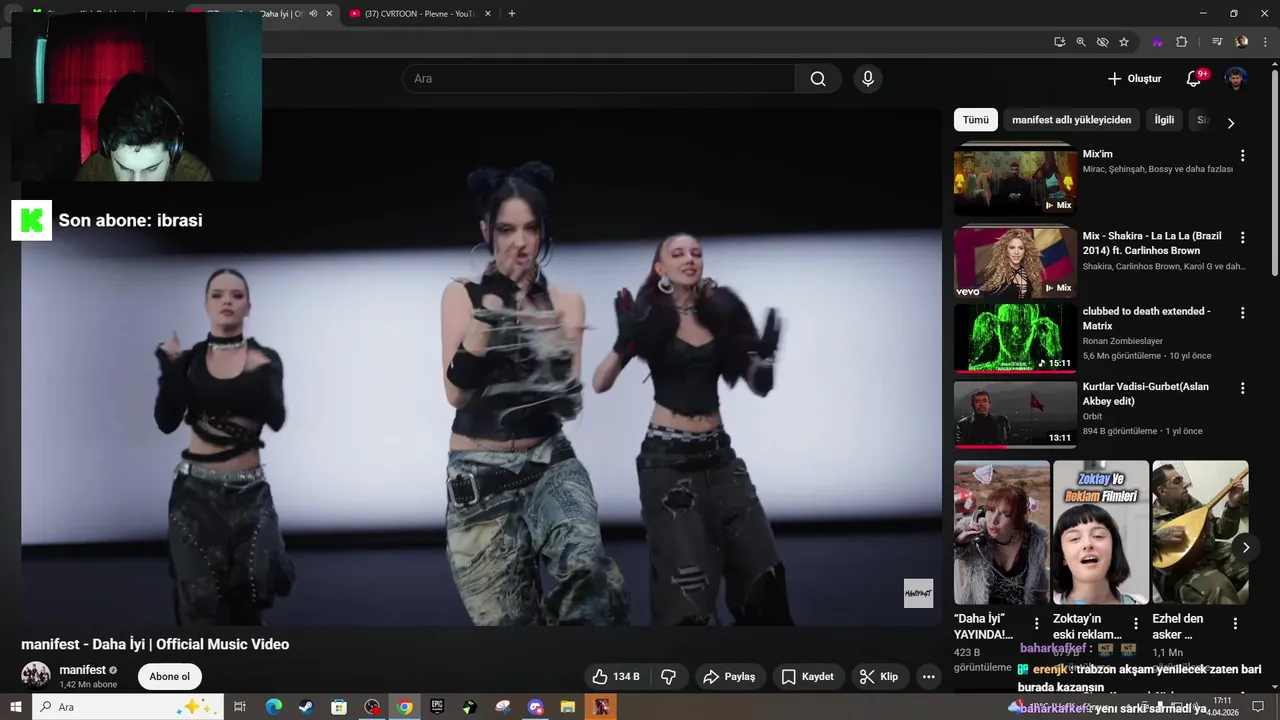Subscribe using Abone ol button
The width and height of the screenshot is (1280, 720).
169,677
